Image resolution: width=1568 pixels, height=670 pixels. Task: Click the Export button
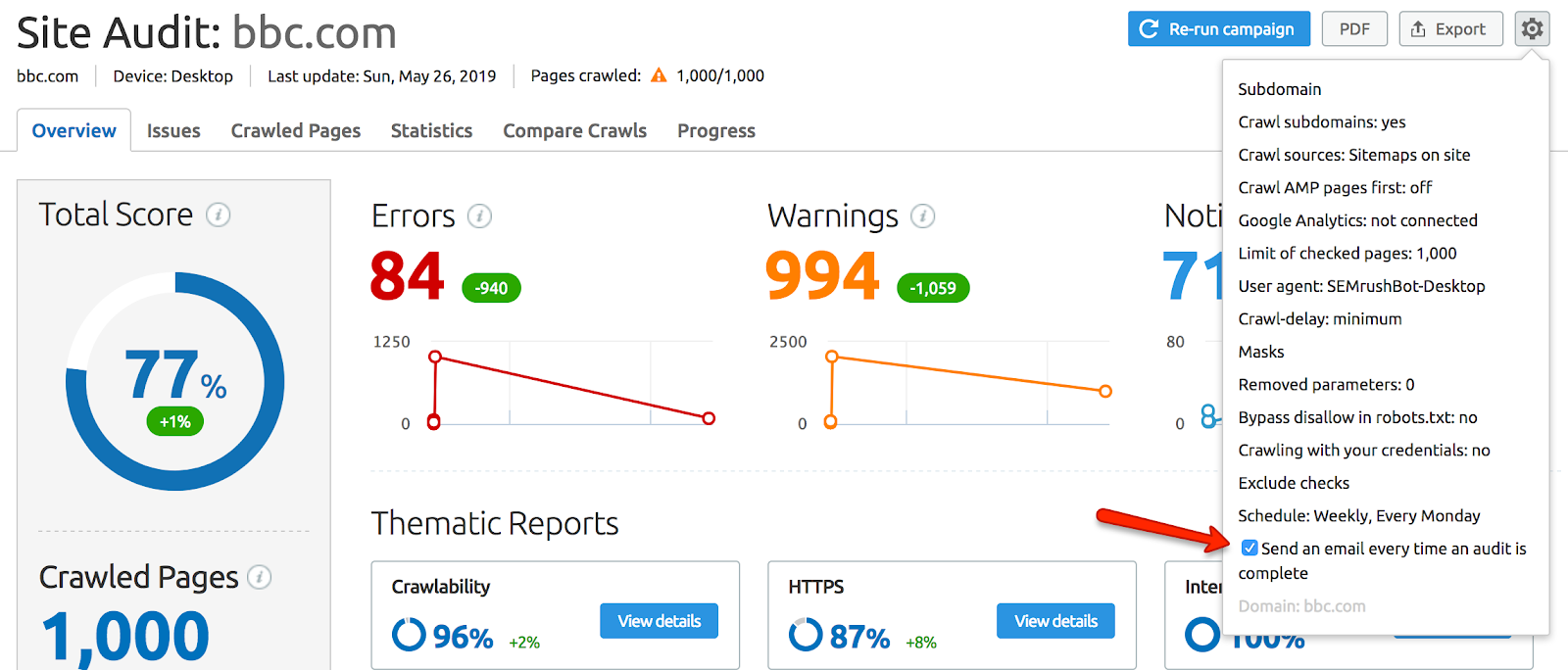tap(1449, 29)
